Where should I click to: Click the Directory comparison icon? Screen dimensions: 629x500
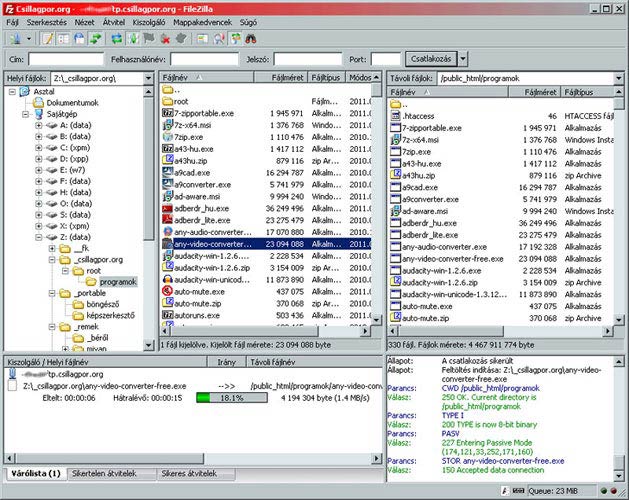(x=221, y=38)
